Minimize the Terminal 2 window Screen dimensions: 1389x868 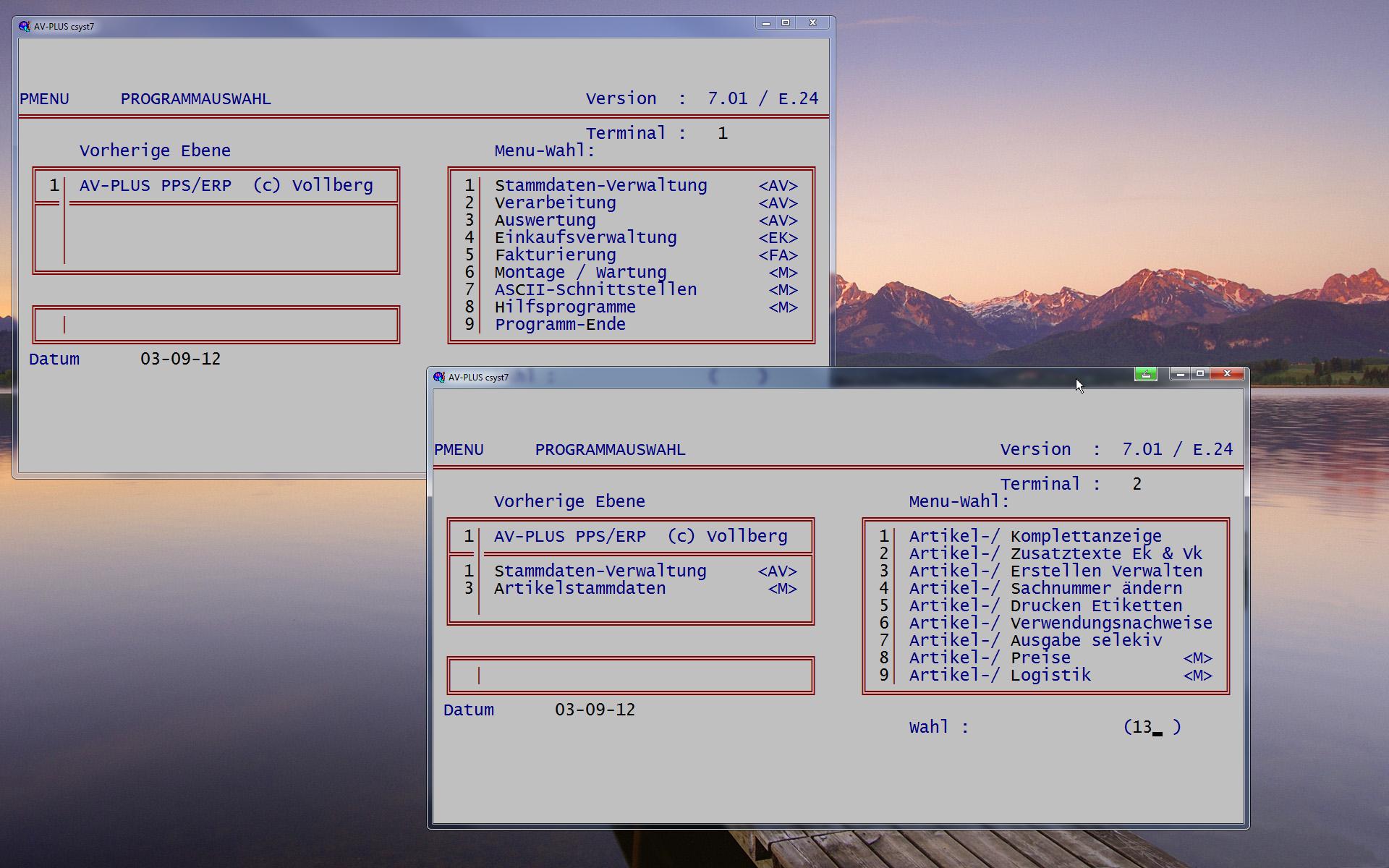[x=1180, y=374]
